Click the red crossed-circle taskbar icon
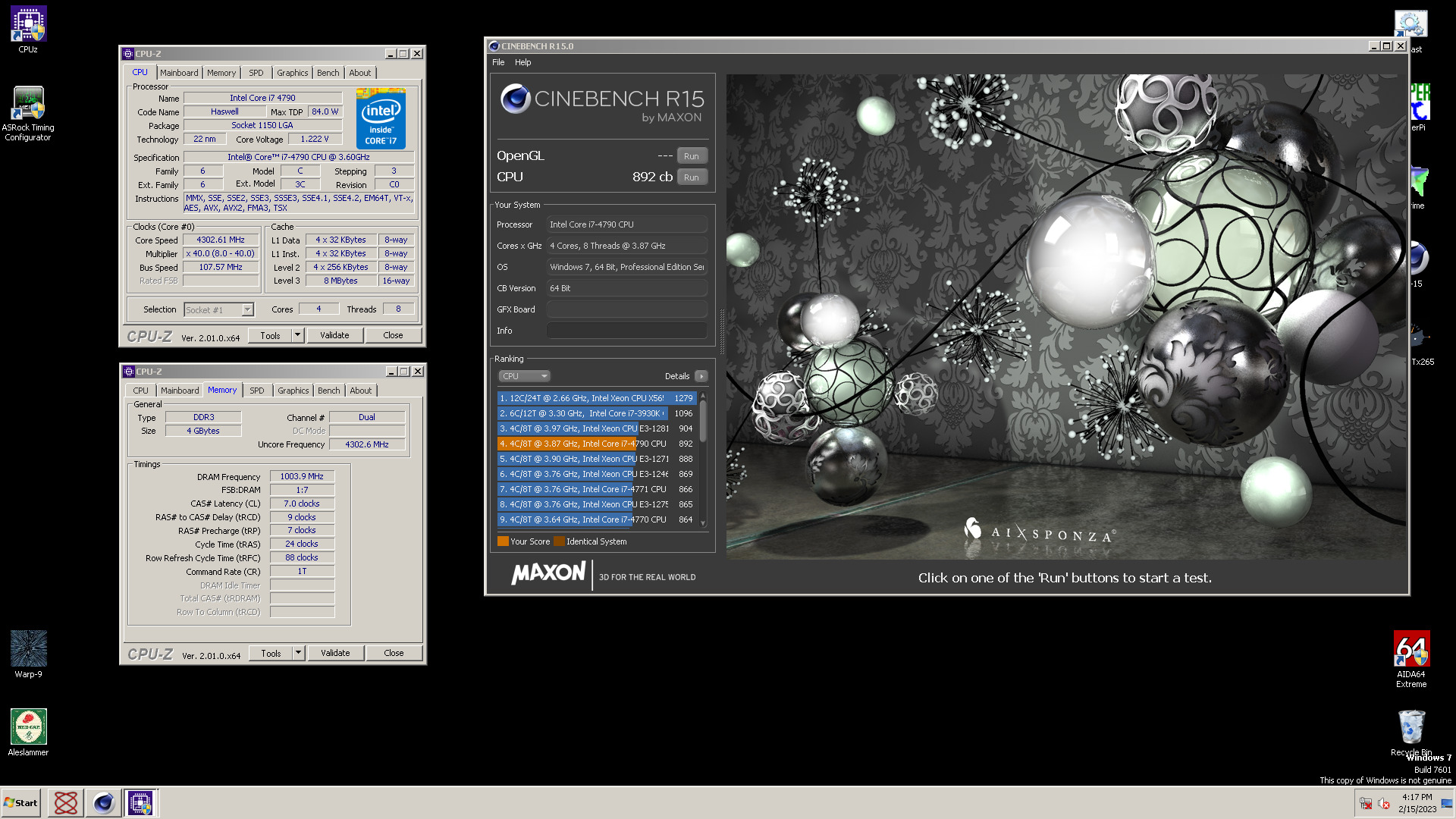Image resolution: width=1456 pixels, height=819 pixels. coord(66,802)
